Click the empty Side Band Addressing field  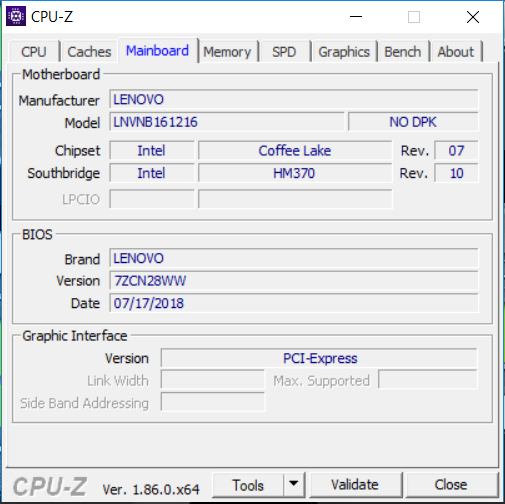pos(213,402)
